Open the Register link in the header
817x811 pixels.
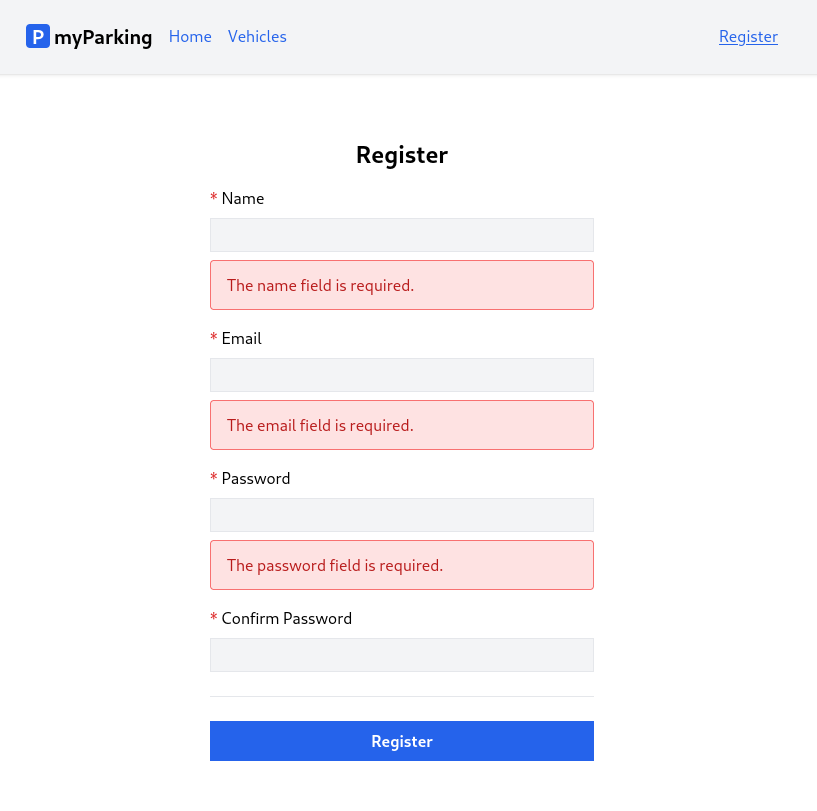748,36
